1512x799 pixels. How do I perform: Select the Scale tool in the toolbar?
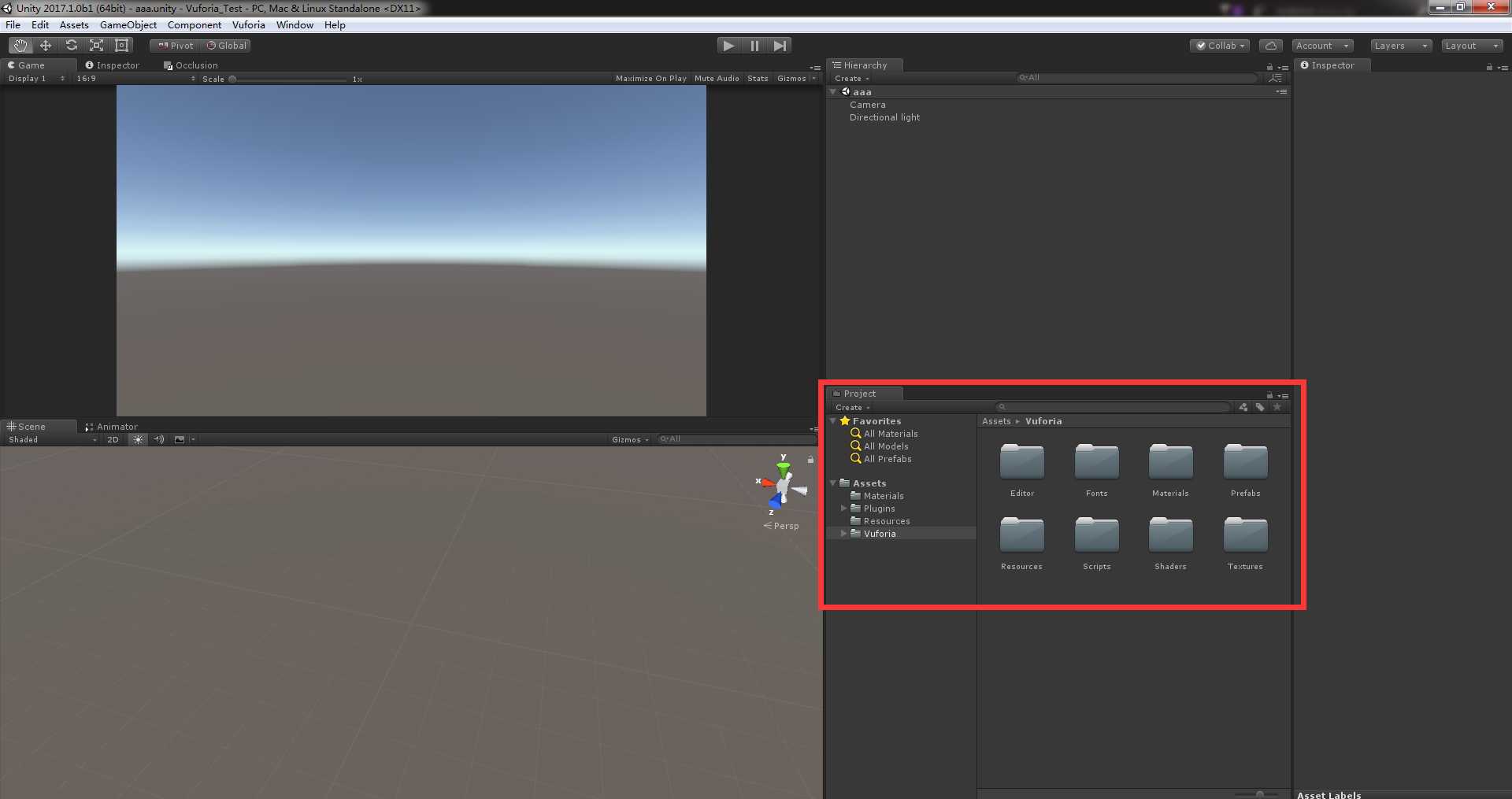tap(97, 46)
